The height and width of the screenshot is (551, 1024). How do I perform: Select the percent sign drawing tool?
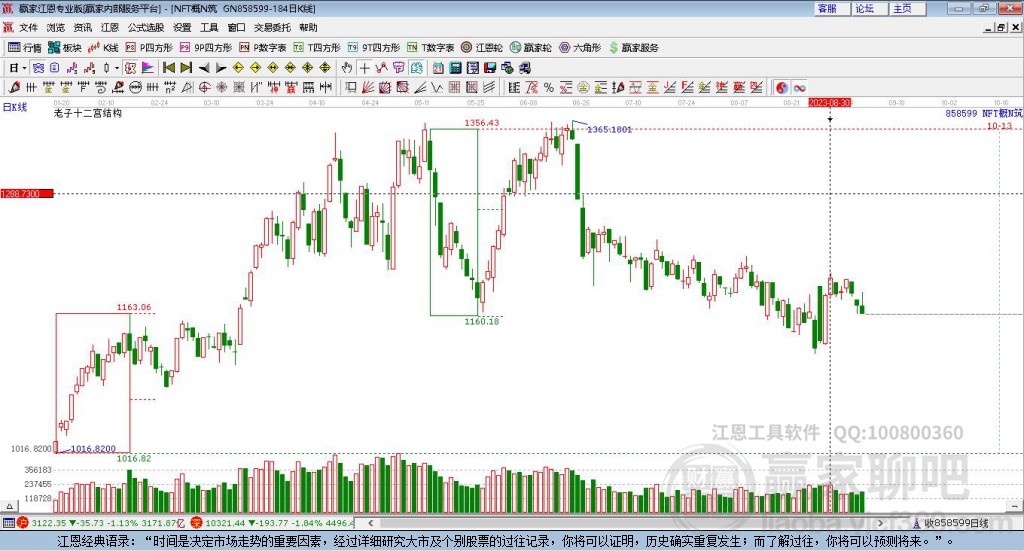click(549, 87)
